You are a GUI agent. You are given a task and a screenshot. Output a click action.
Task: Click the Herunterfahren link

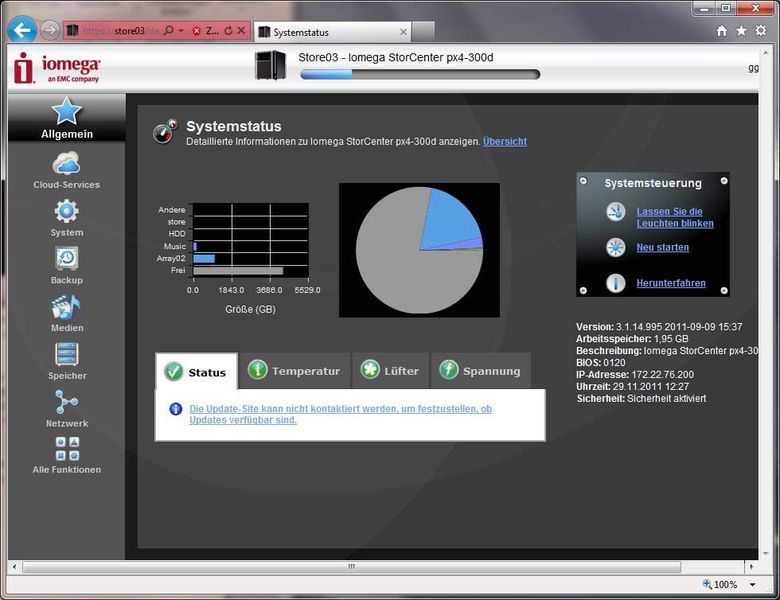coord(671,283)
